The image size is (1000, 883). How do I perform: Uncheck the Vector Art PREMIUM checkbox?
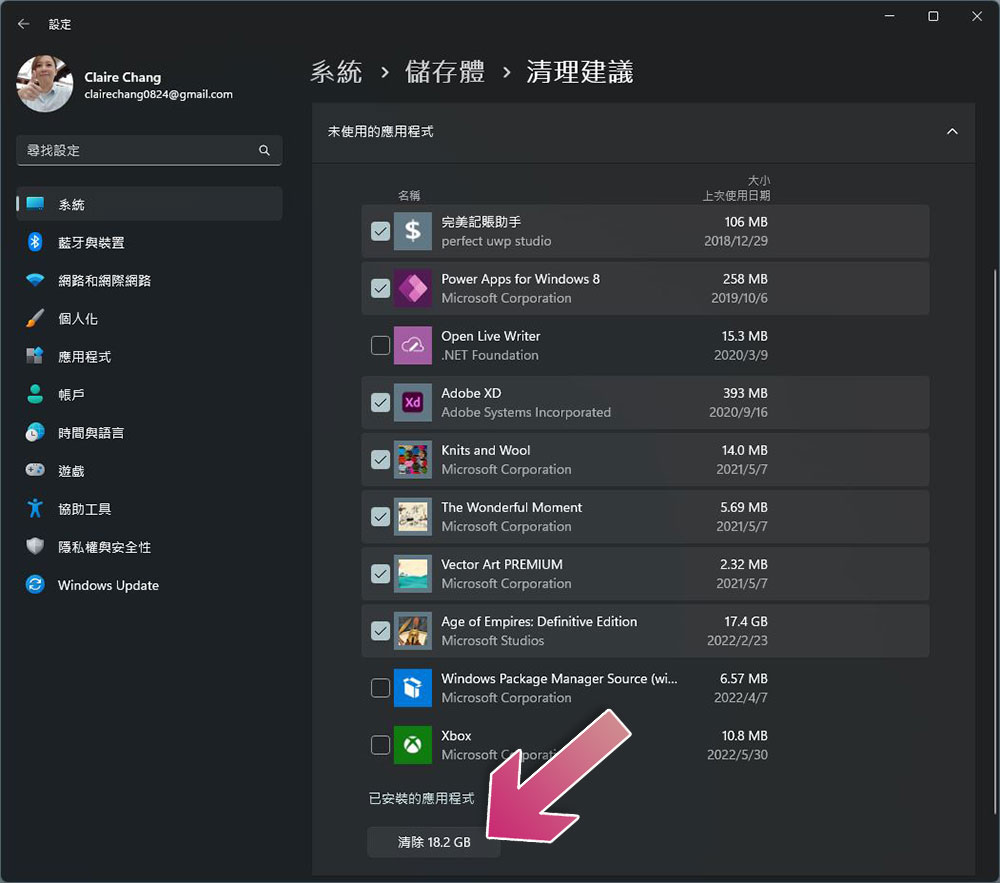point(381,574)
